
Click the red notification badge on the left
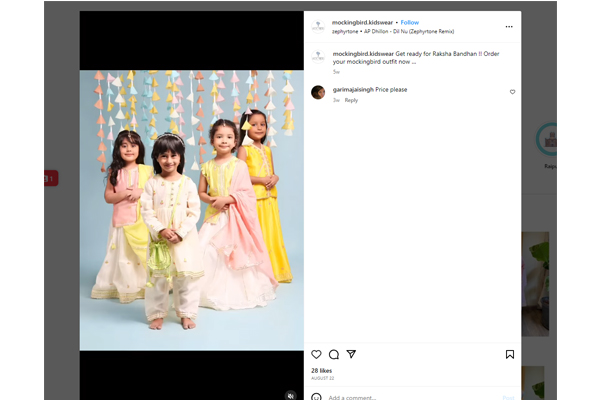click(50, 178)
